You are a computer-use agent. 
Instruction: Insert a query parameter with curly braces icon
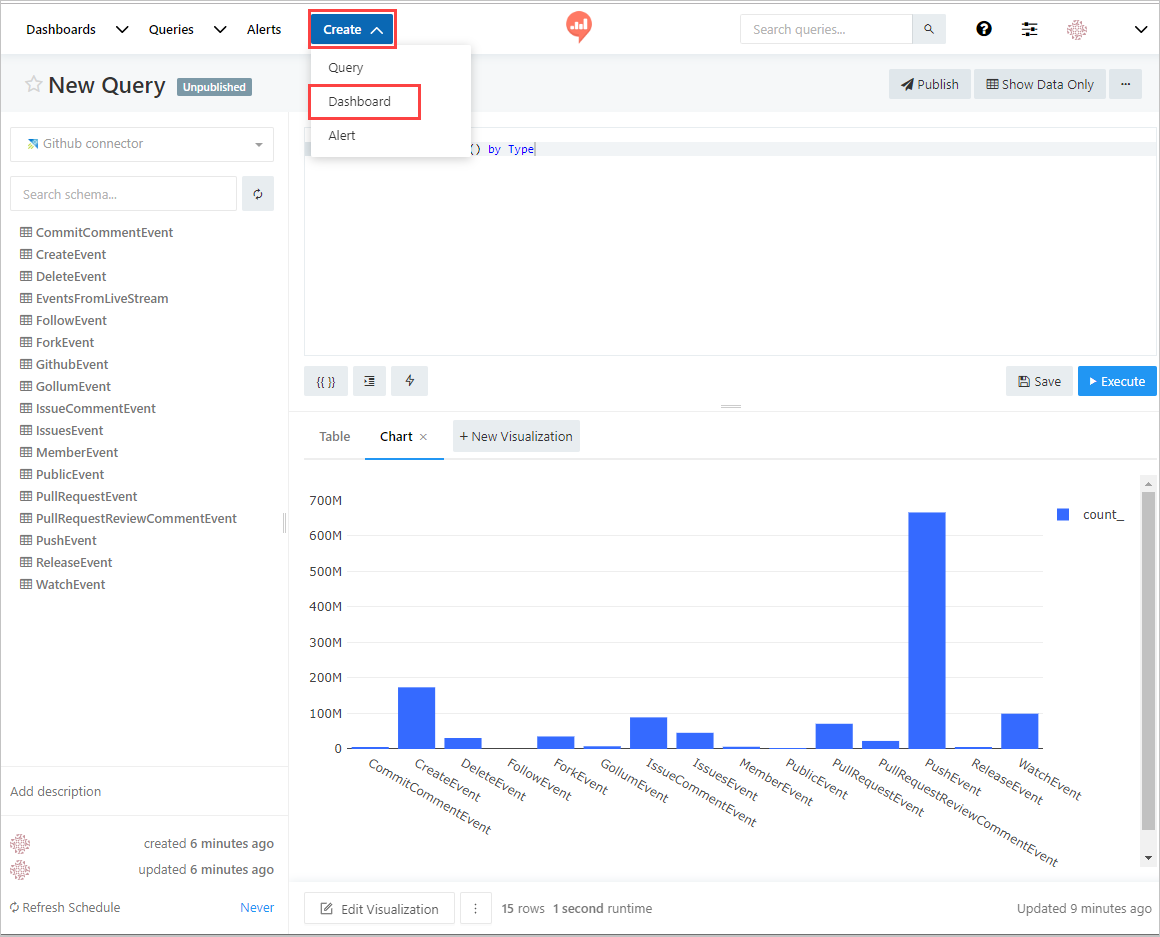(x=325, y=381)
